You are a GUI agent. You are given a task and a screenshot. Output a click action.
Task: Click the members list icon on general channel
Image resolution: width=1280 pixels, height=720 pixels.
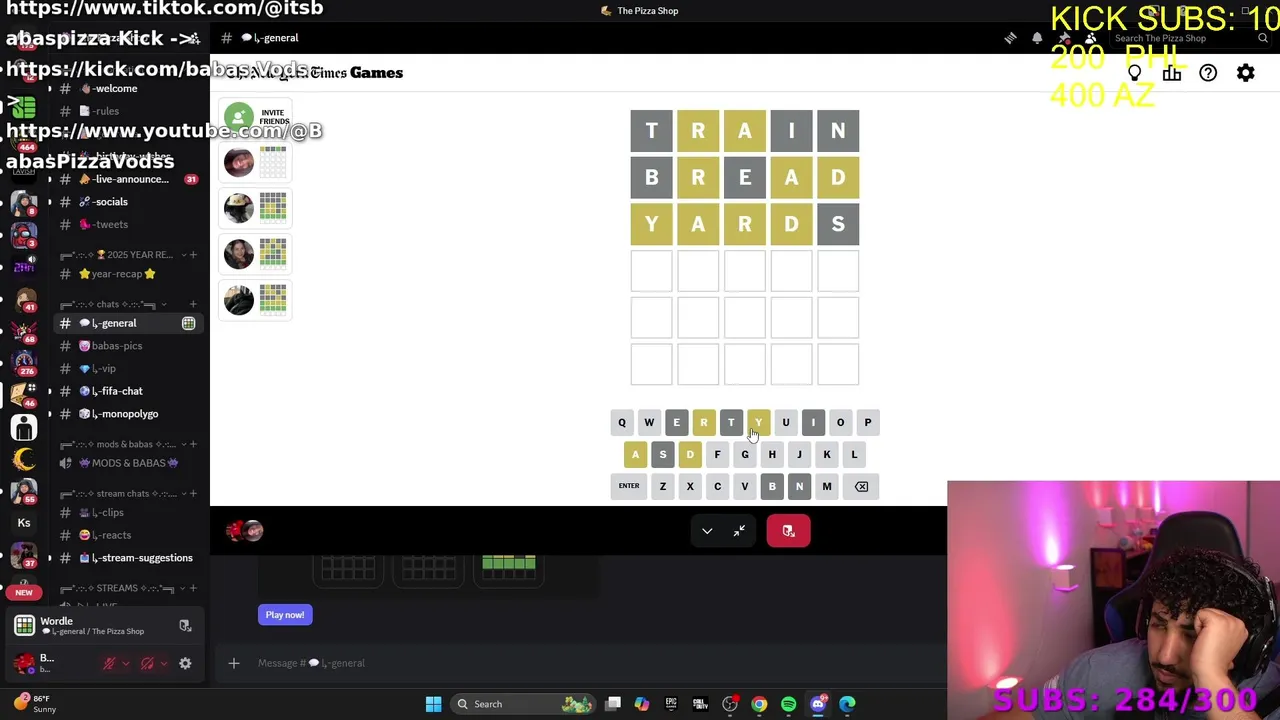click(1091, 38)
